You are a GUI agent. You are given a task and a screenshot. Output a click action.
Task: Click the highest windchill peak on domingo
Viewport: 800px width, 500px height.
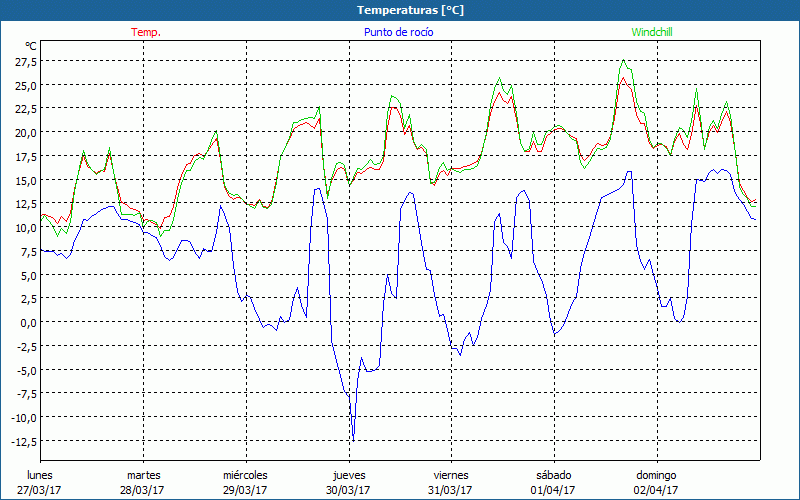[x=624, y=60]
